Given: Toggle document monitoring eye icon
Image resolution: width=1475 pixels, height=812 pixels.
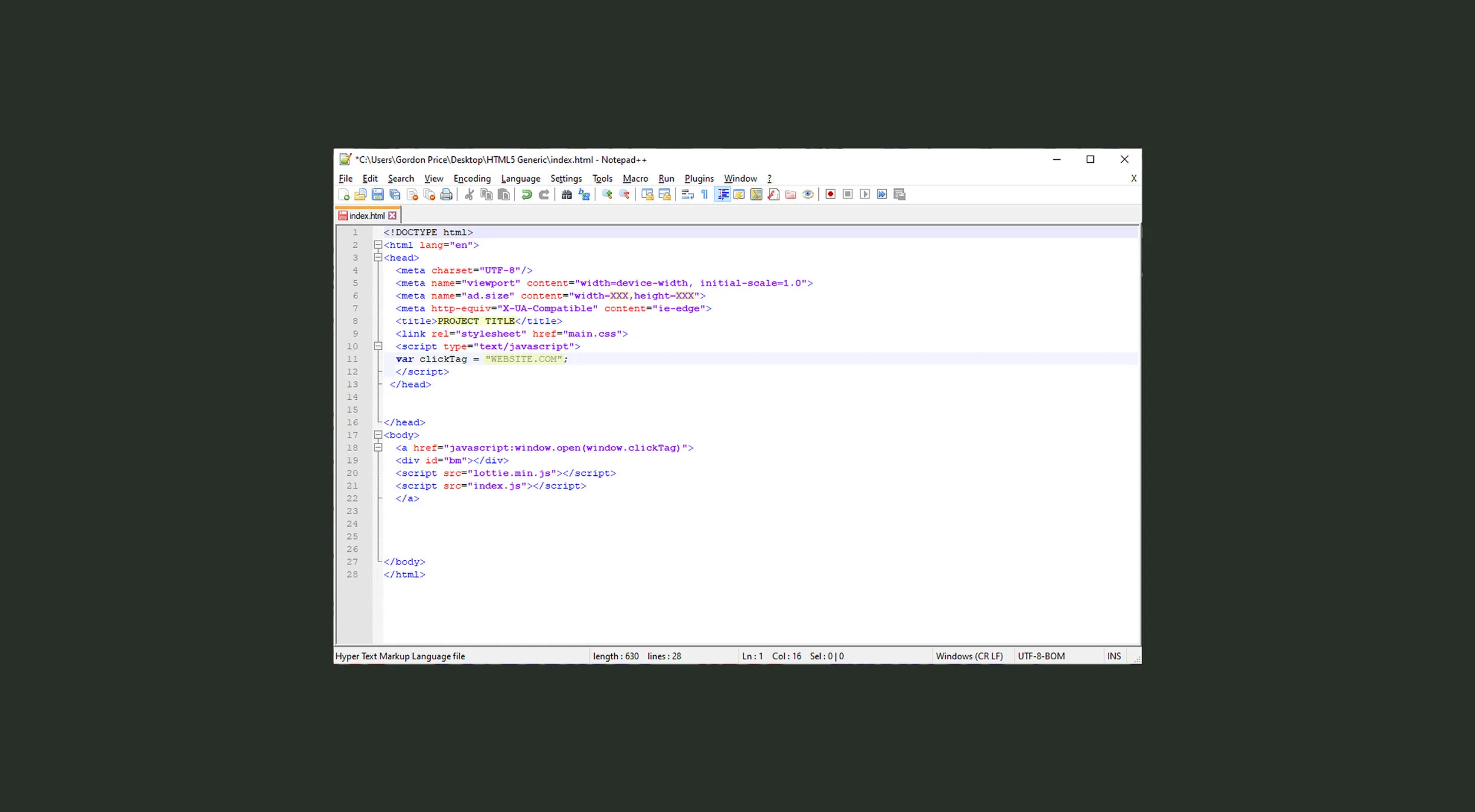Looking at the screenshot, I should click(807, 194).
